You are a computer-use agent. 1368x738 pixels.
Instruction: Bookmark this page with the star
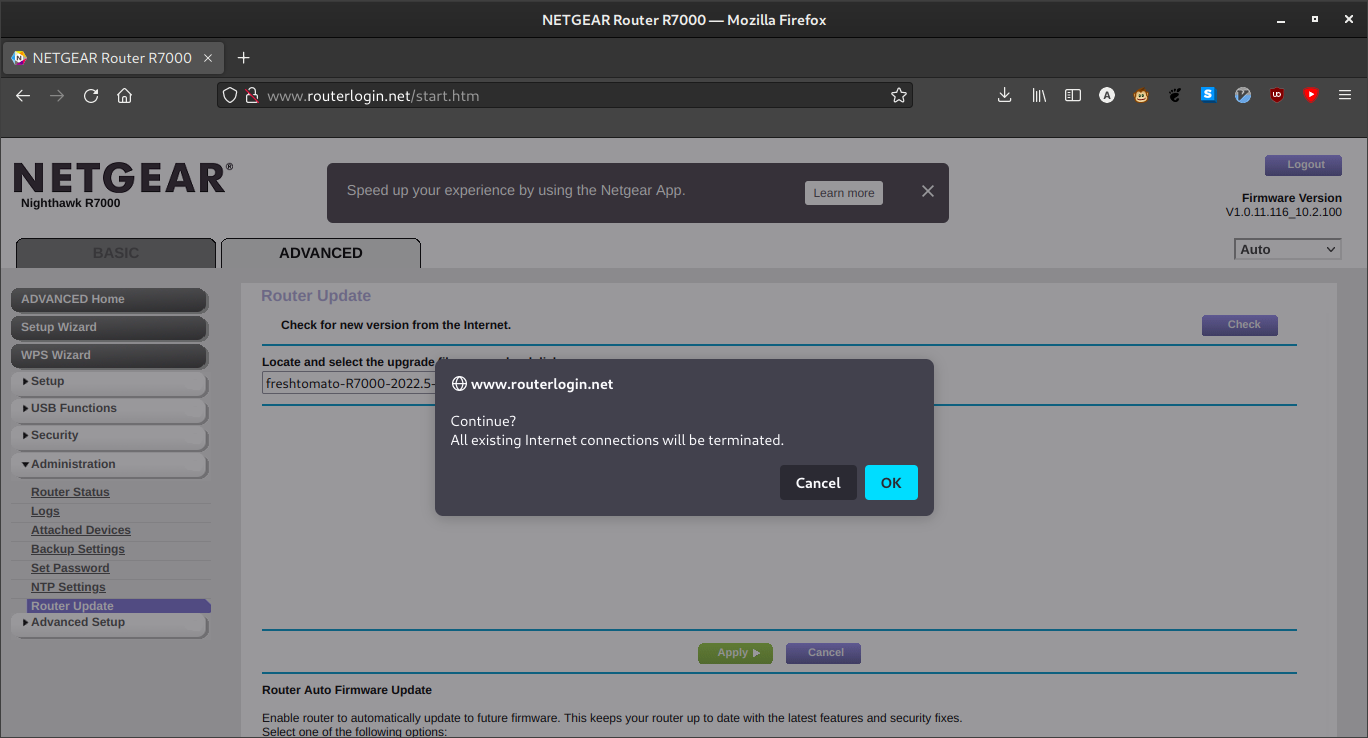click(x=899, y=96)
